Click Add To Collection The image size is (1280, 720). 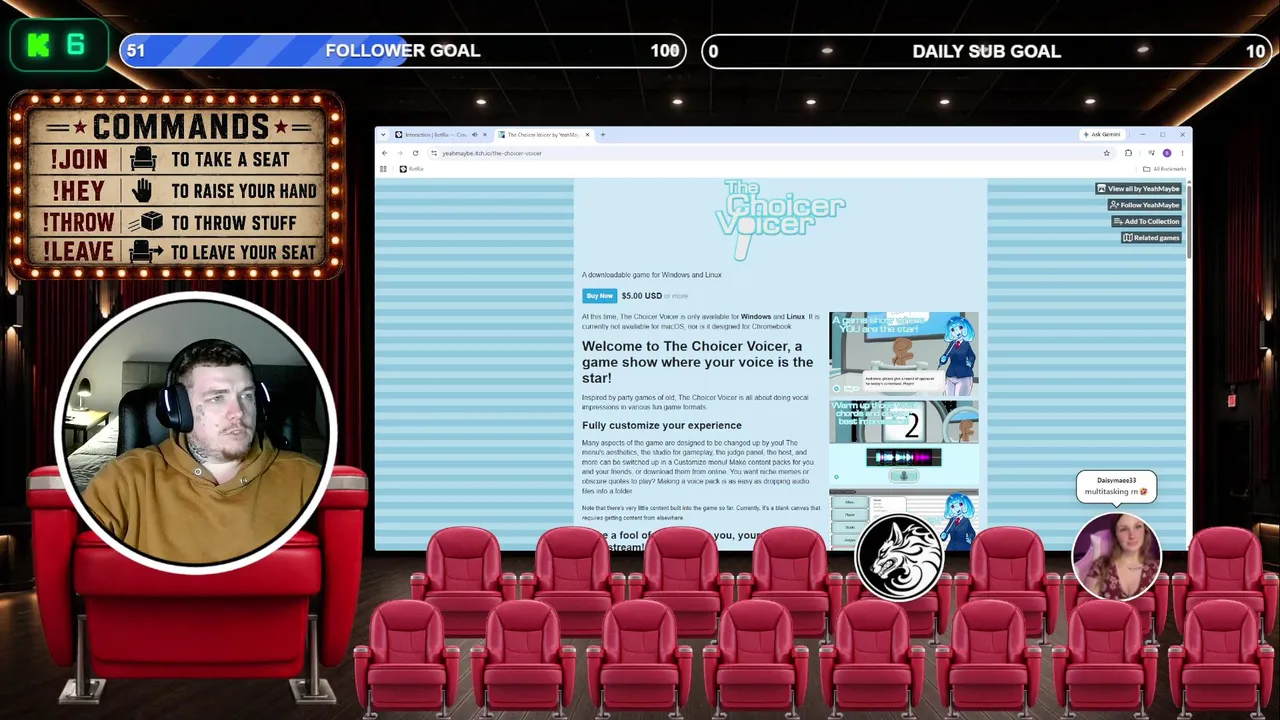pyautogui.click(x=1146, y=221)
